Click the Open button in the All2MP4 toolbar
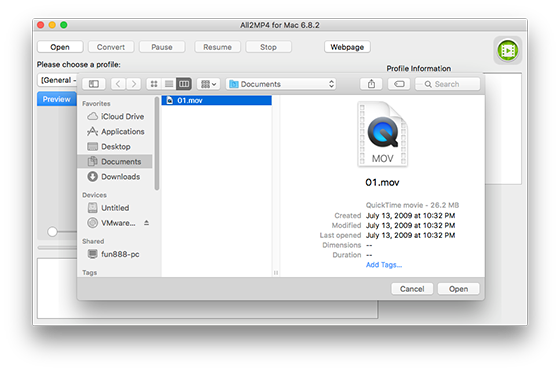This screenshot has height=372, width=560. click(60, 47)
